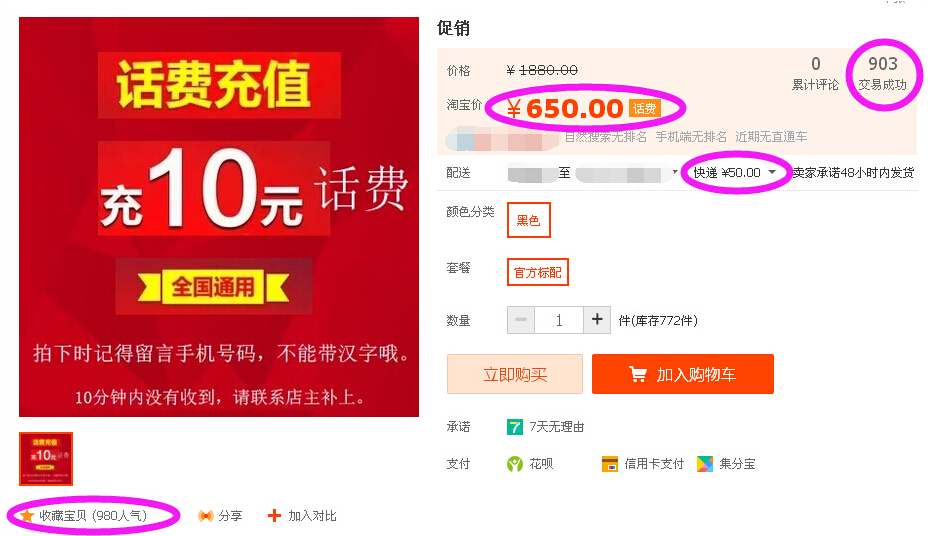Viewport: 932px width, 536px height.
Task: Expand the delivery destination dropdown
Action: pos(674,173)
